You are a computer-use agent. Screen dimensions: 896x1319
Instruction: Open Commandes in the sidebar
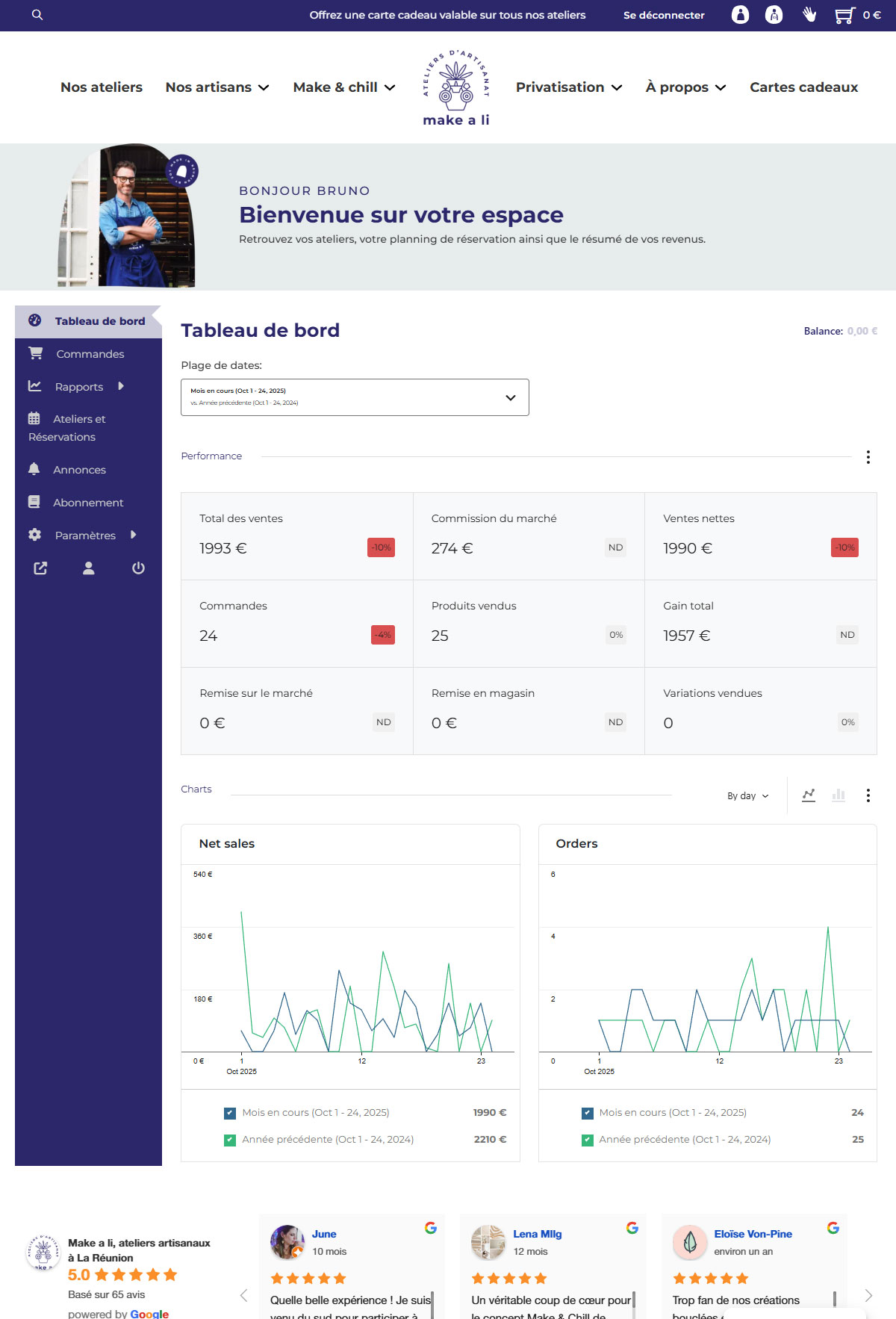point(90,354)
